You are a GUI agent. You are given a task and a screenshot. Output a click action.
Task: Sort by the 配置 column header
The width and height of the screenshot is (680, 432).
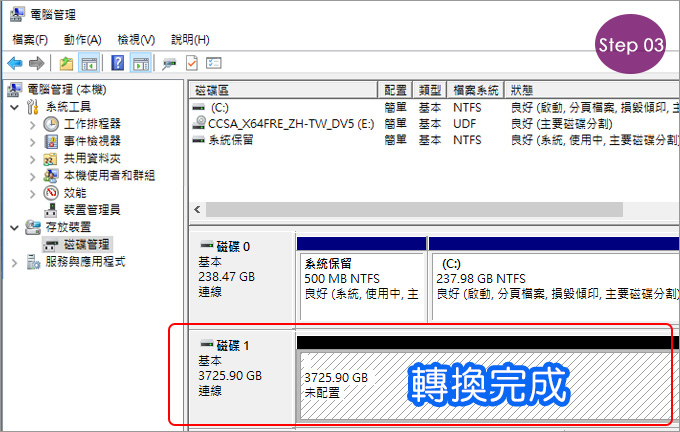click(395, 90)
